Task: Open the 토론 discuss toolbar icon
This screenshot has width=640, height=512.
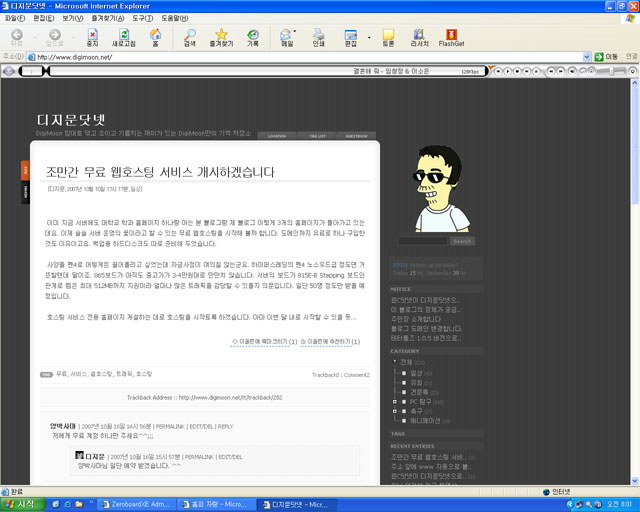Action: 388,38
